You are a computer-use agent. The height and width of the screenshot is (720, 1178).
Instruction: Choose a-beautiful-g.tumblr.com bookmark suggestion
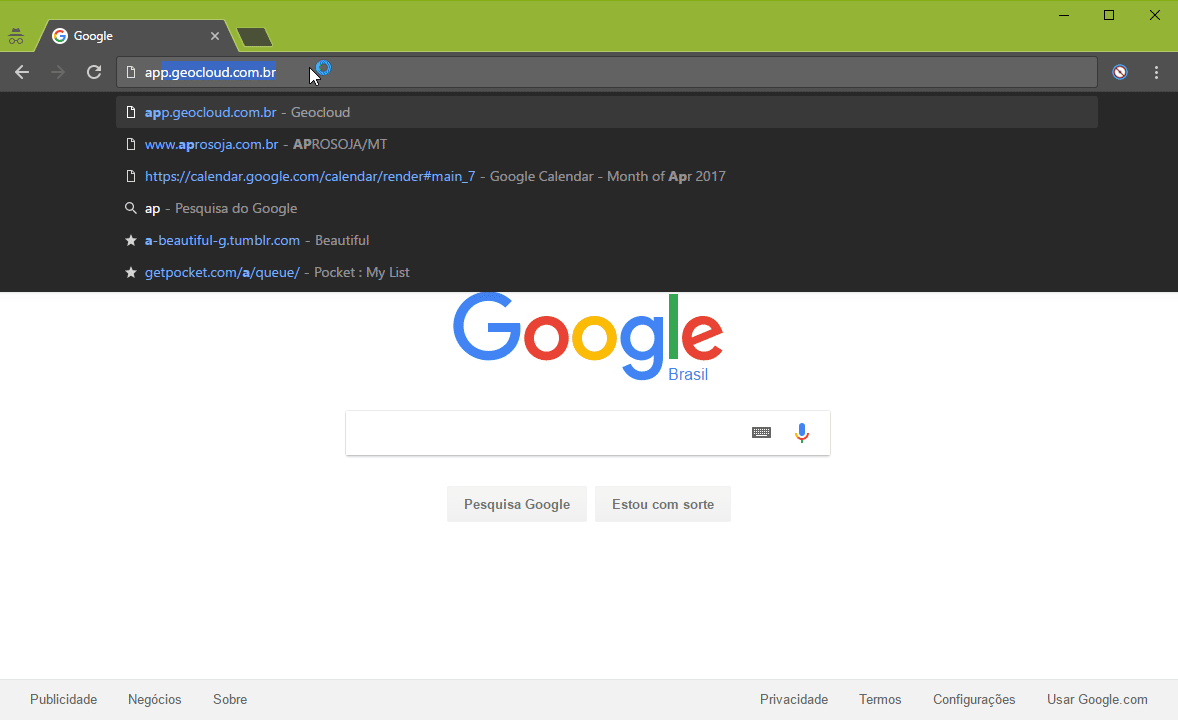pyautogui.click(x=607, y=241)
